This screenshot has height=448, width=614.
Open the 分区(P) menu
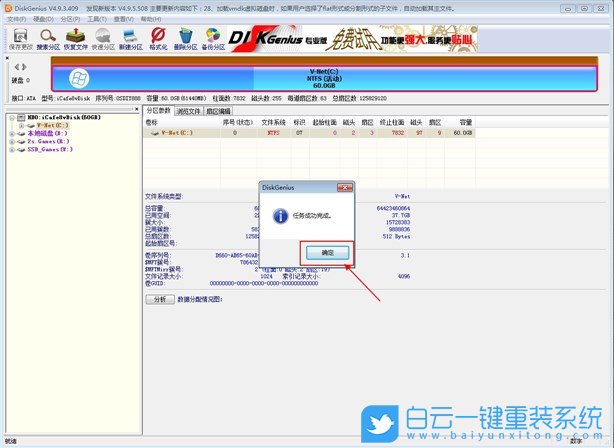pos(70,19)
